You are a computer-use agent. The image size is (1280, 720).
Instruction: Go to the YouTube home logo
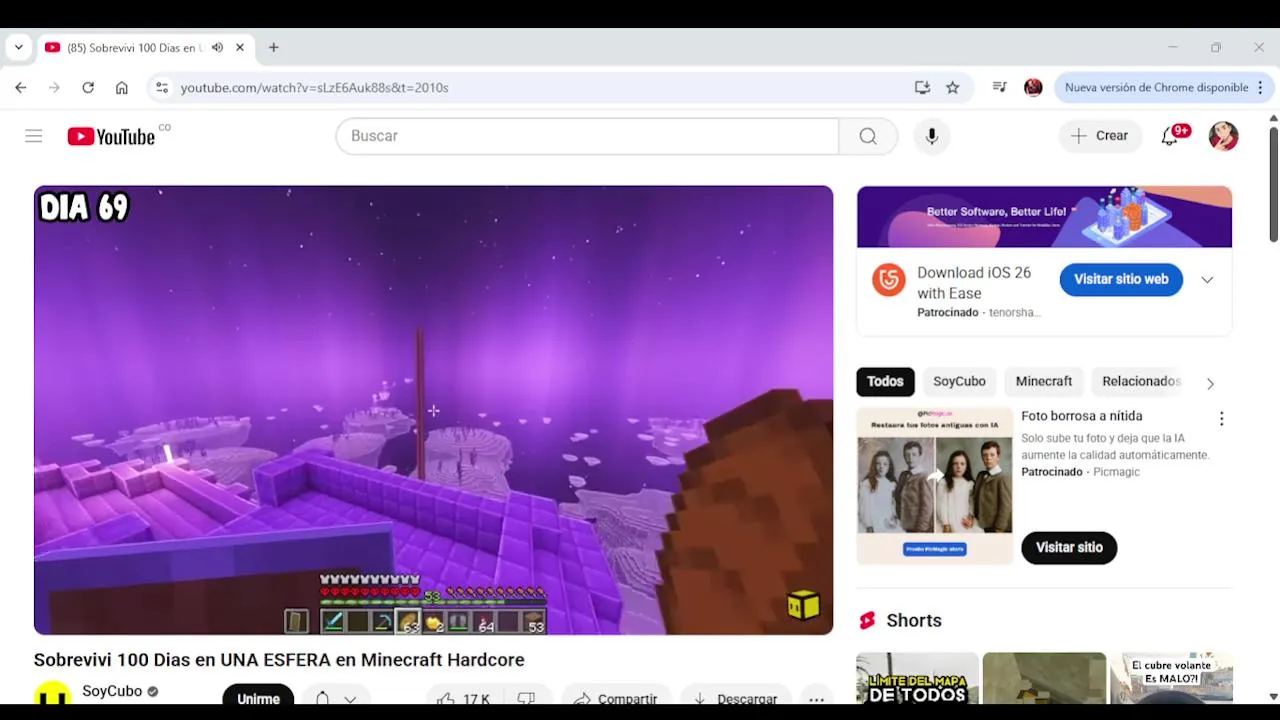[111, 136]
